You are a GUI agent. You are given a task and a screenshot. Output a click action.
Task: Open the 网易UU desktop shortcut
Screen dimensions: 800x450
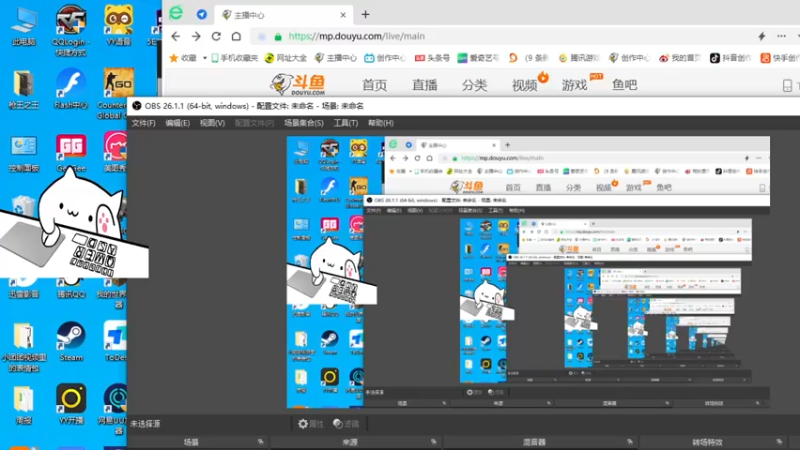tap(115, 408)
